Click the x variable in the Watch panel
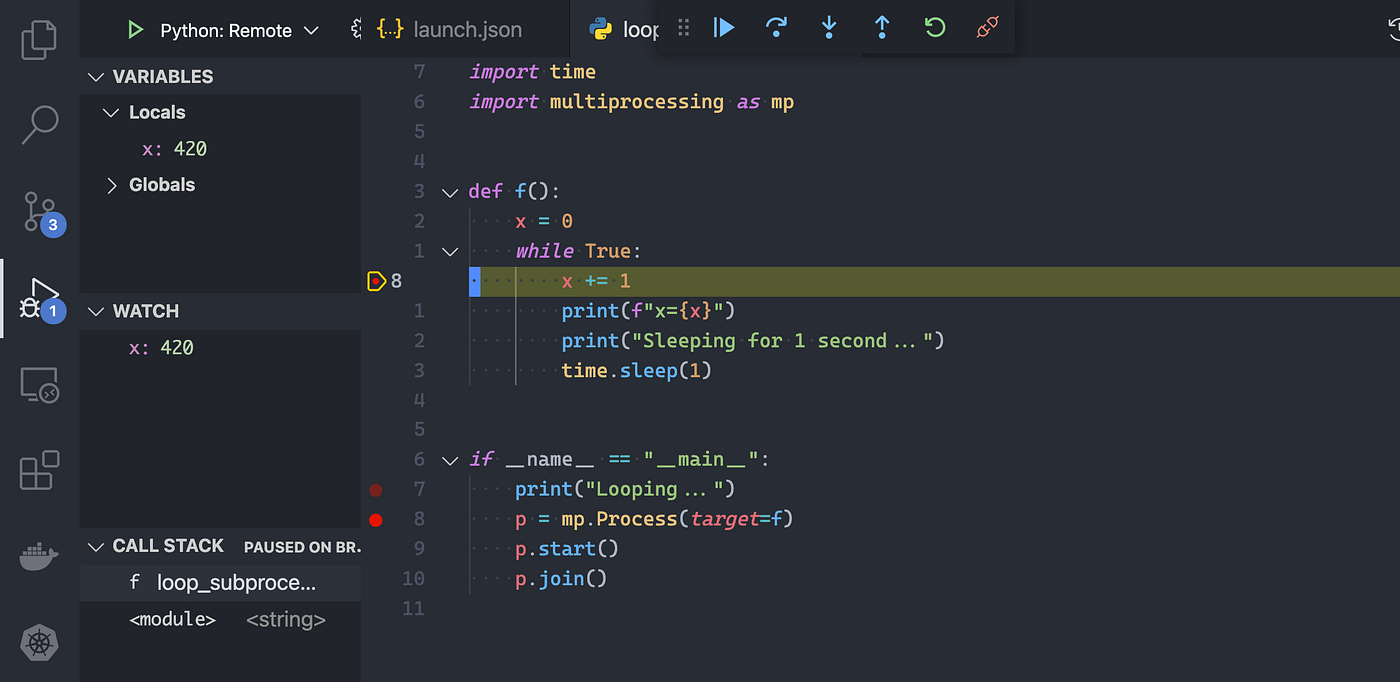This screenshot has width=1400, height=682. [162, 347]
